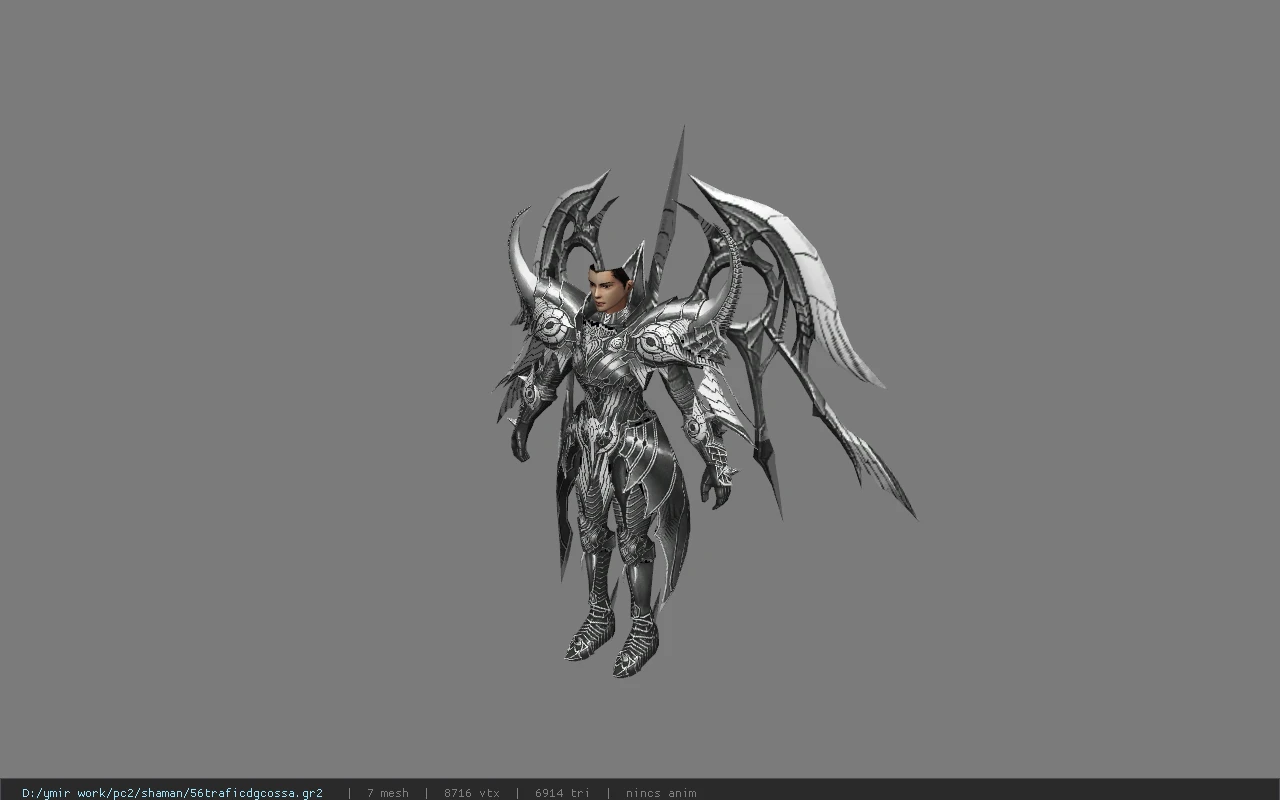The height and width of the screenshot is (800, 1280).
Task: Click the '8716 vtx' vertex count
Action: tap(472, 793)
